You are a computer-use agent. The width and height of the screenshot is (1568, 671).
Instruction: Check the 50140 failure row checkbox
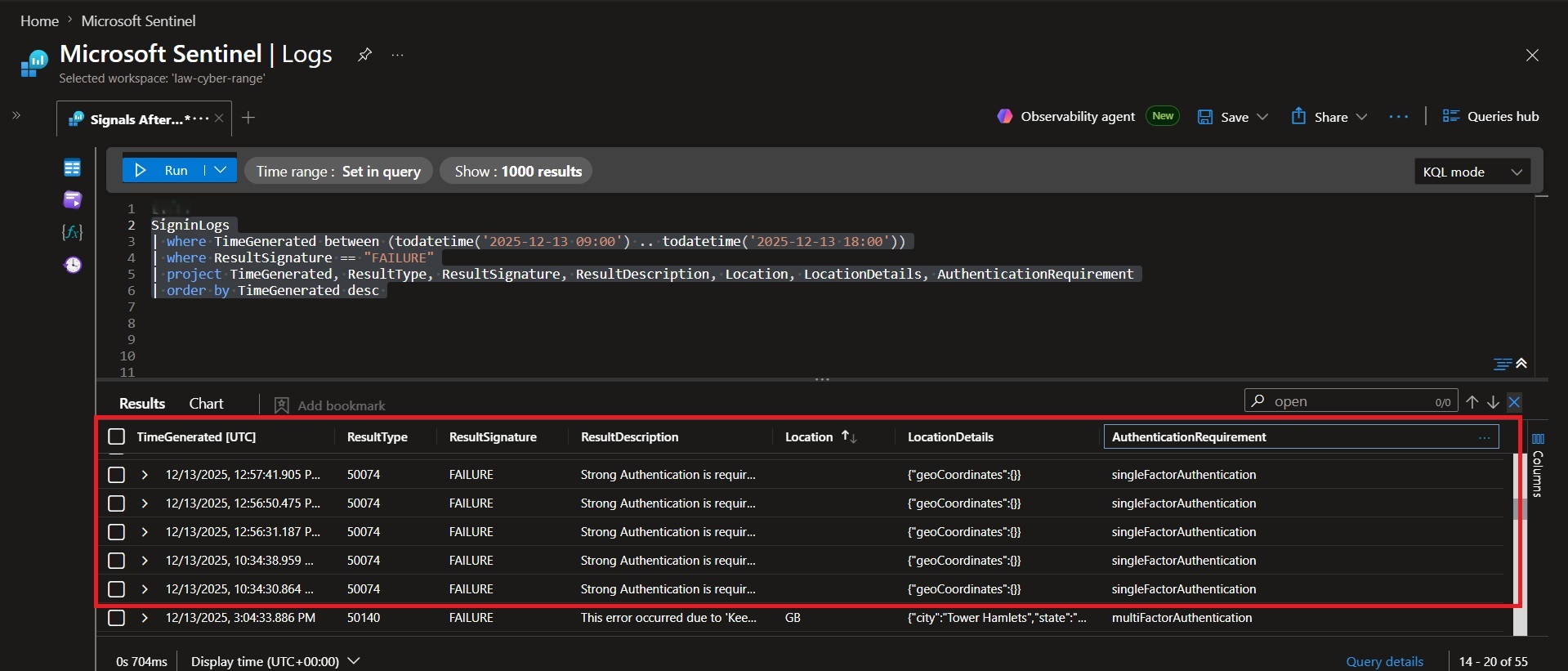[117, 617]
